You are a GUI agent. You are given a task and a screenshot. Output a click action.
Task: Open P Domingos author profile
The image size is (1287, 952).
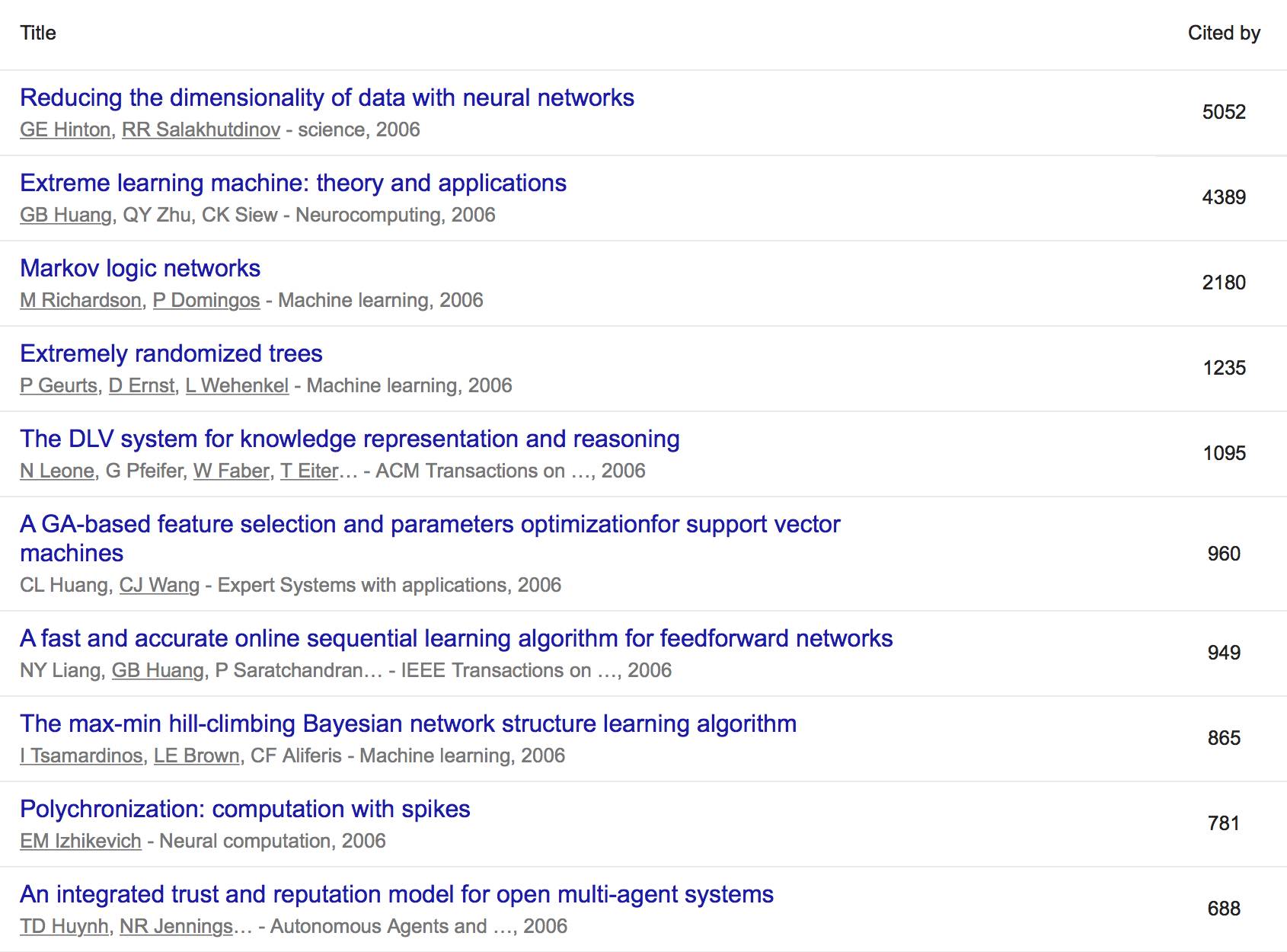pyautogui.click(x=206, y=301)
